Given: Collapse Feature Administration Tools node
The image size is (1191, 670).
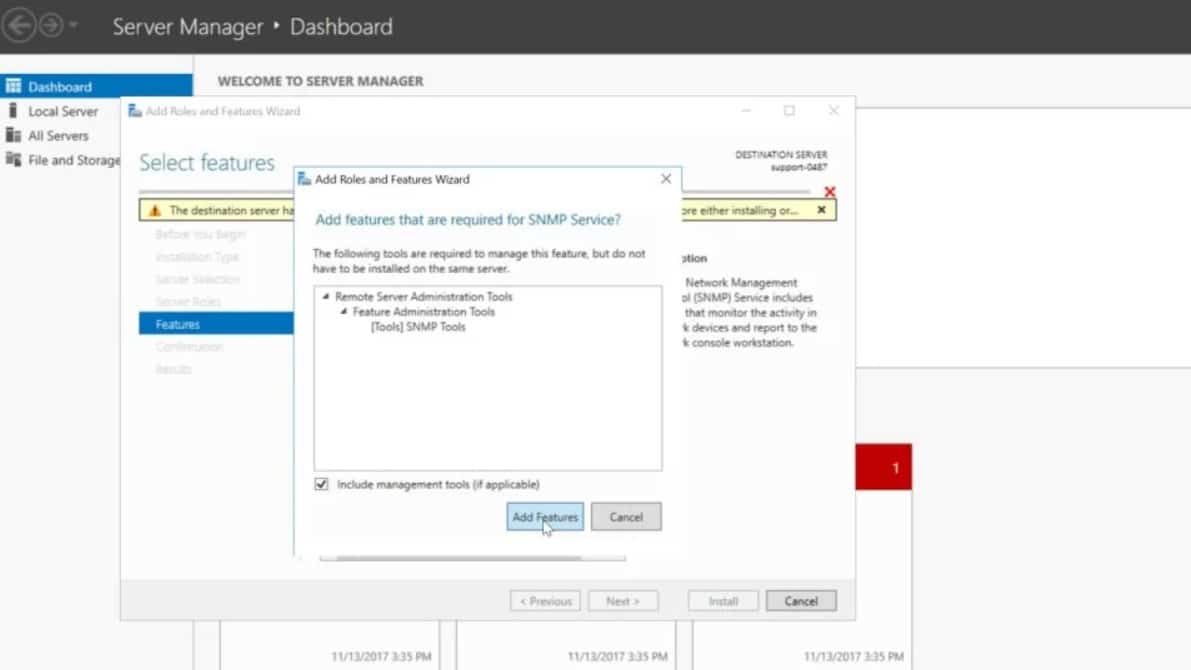Looking at the screenshot, I should click(x=343, y=311).
